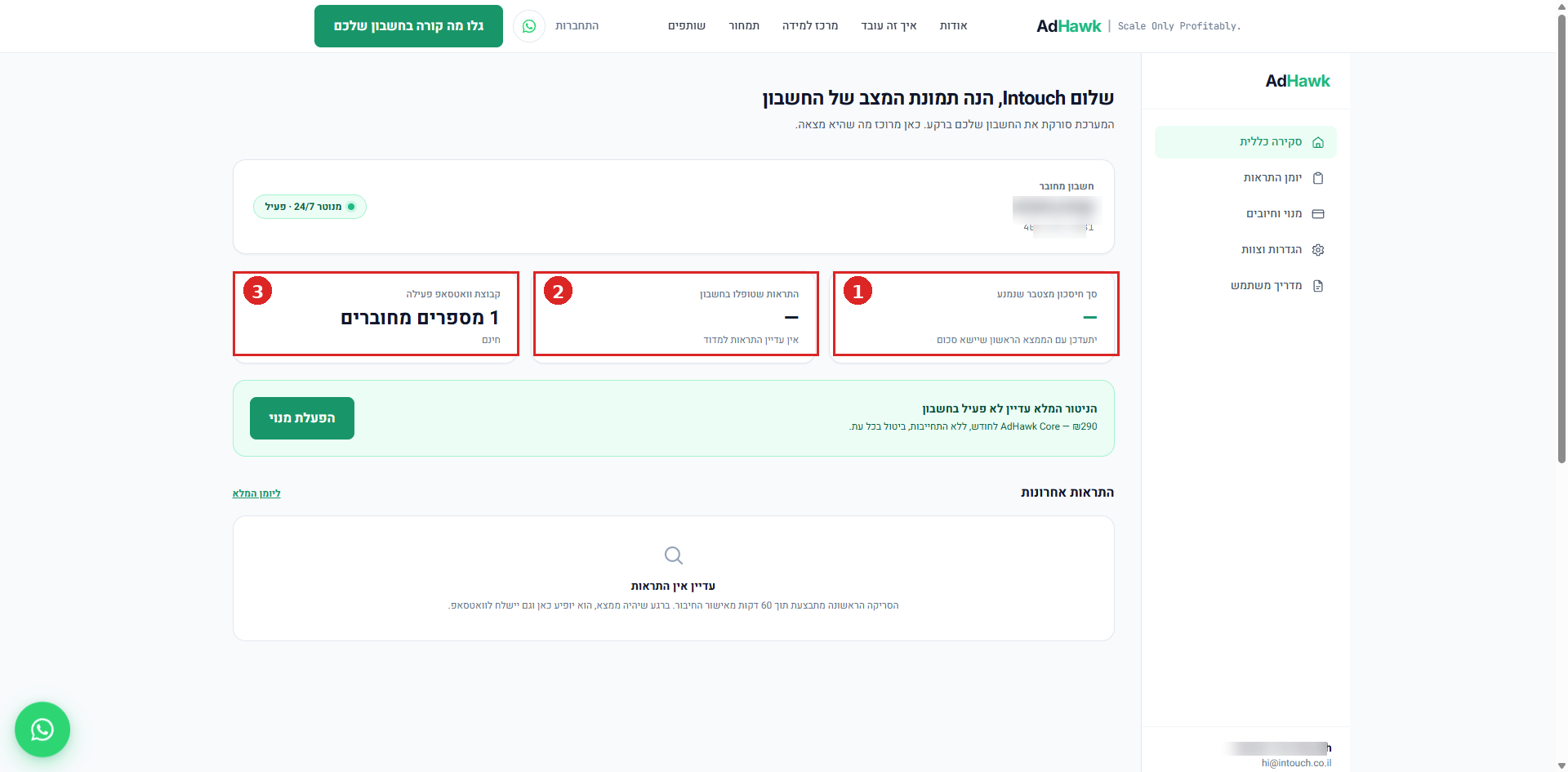
Task: Click the הפעלת מנוי button
Action: coord(302,418)
